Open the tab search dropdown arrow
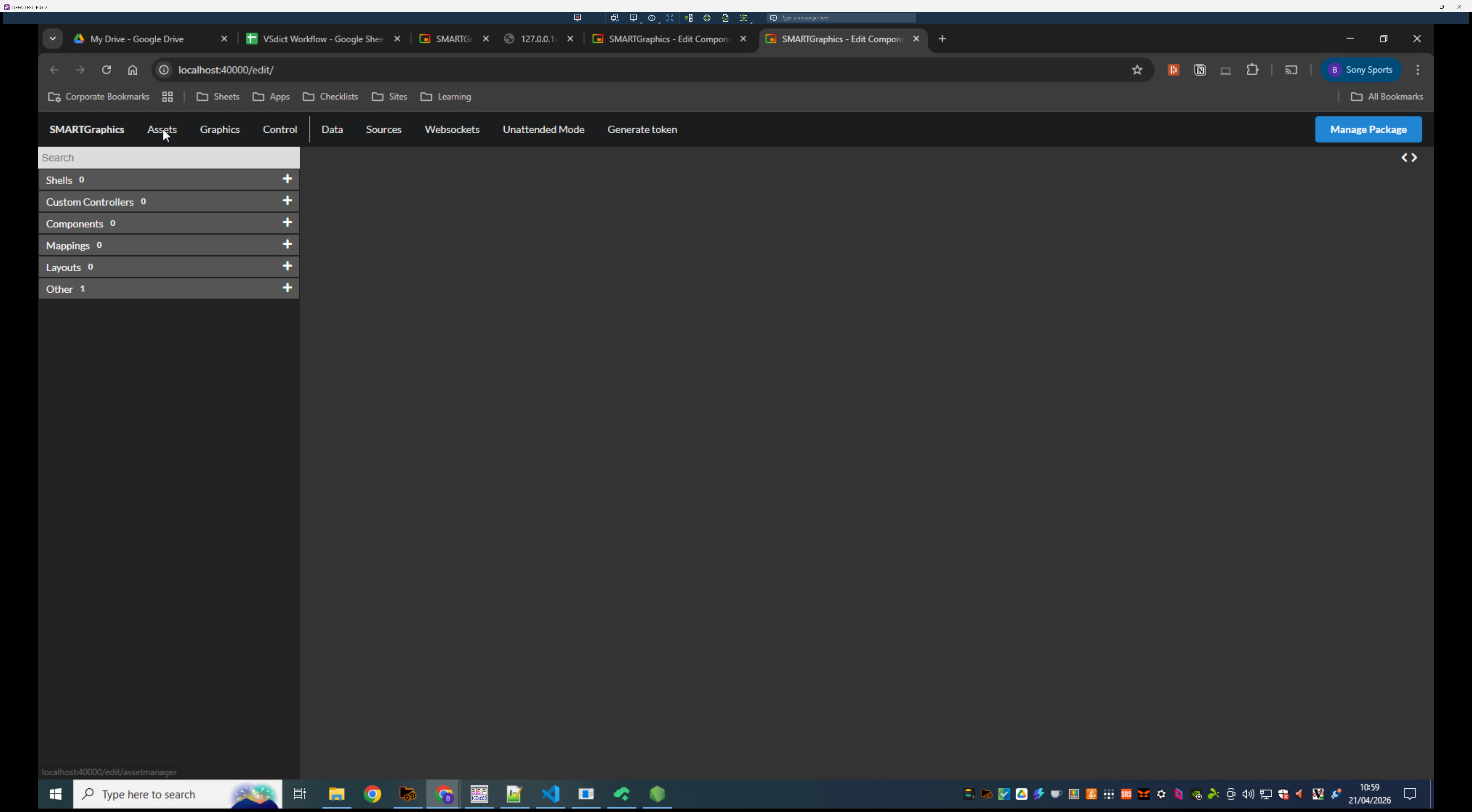 point(53,39)
